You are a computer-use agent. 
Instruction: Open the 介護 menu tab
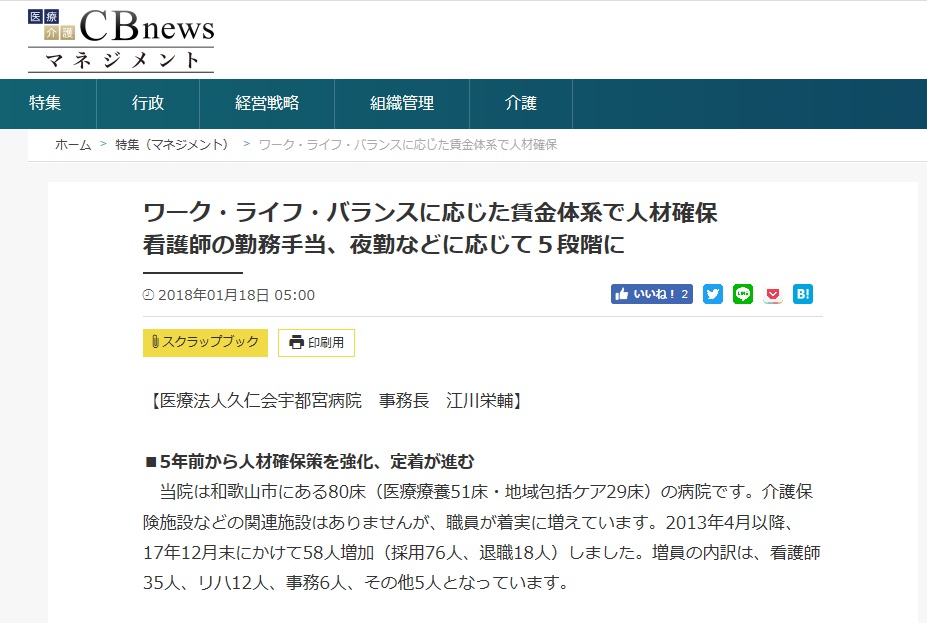(x=521, y=103)
